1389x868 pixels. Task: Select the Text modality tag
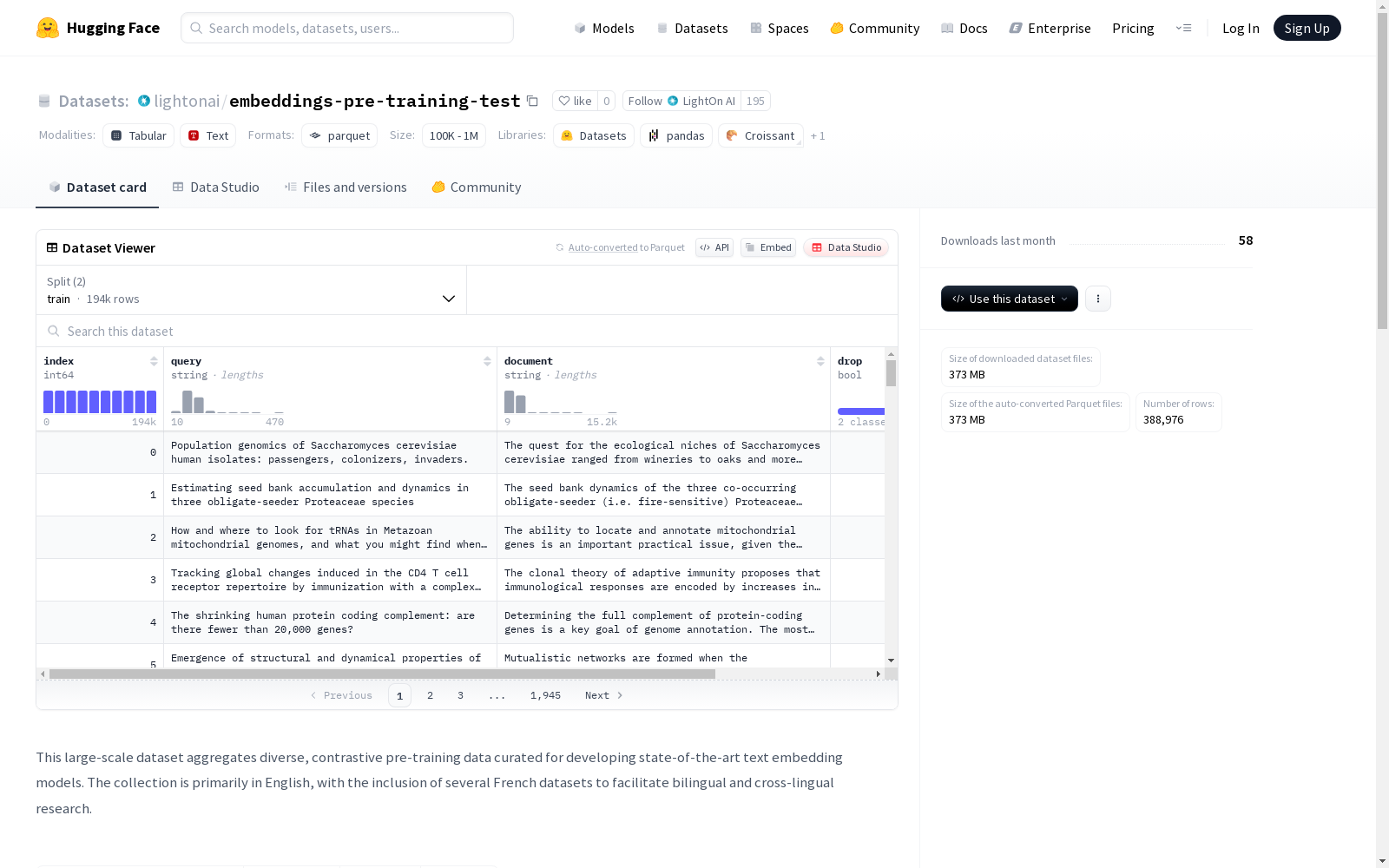coord(208,135)
